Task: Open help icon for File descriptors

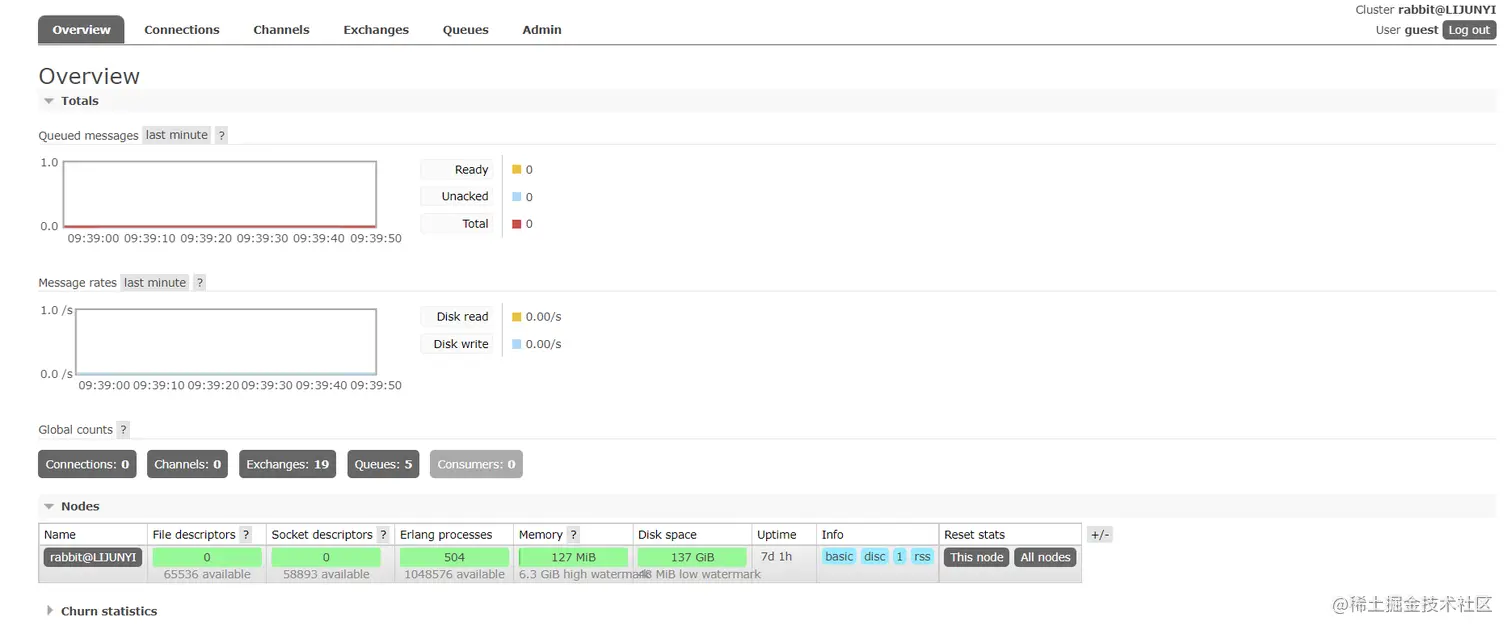Action: [246, 535]
